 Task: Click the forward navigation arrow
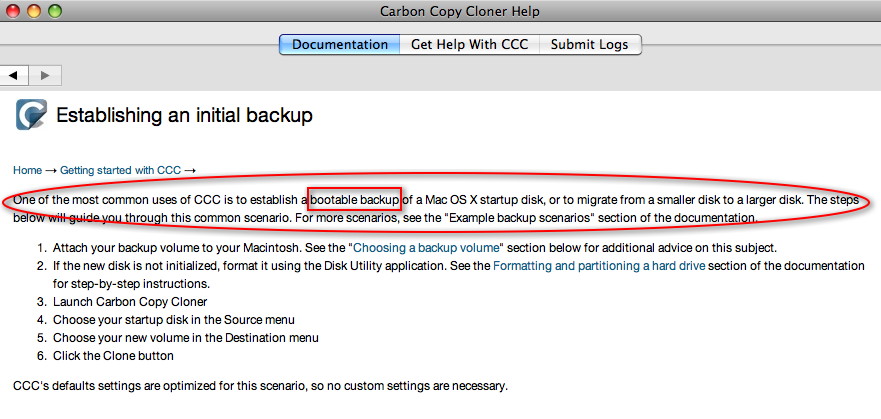(x=45, y=75)
